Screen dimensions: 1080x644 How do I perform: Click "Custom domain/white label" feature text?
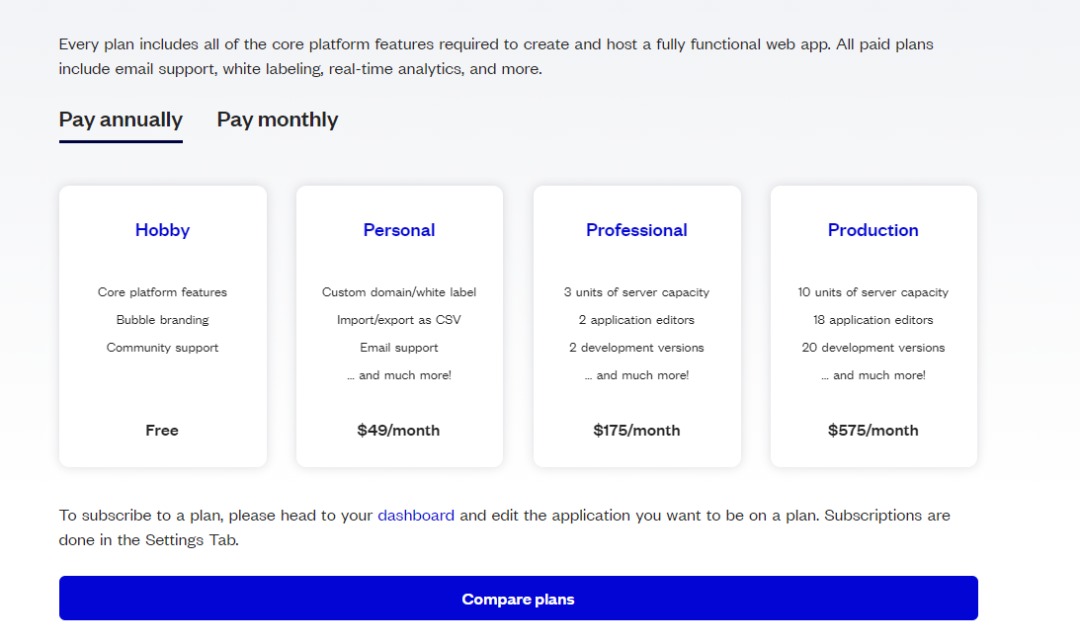(x=399, y=293)
